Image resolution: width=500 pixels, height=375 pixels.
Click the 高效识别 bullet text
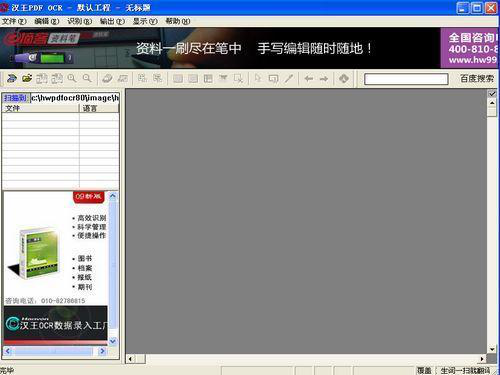pyautogui.click(x=92, y=218)
